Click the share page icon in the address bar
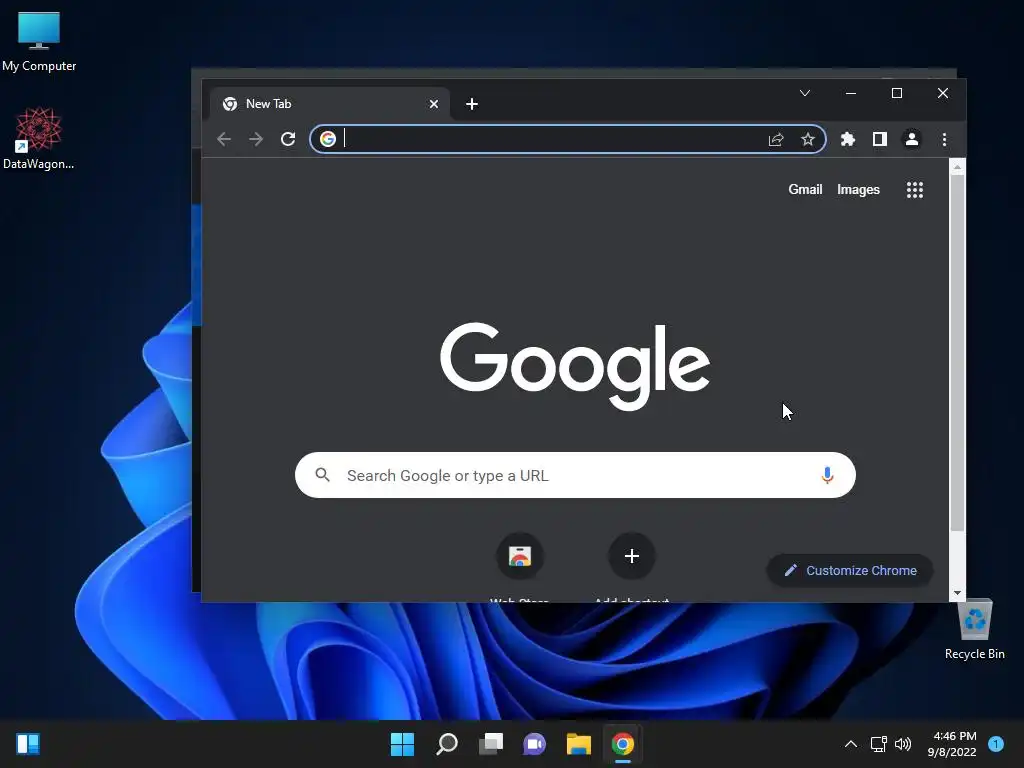 pyautogui.click(x=776, y=139)
